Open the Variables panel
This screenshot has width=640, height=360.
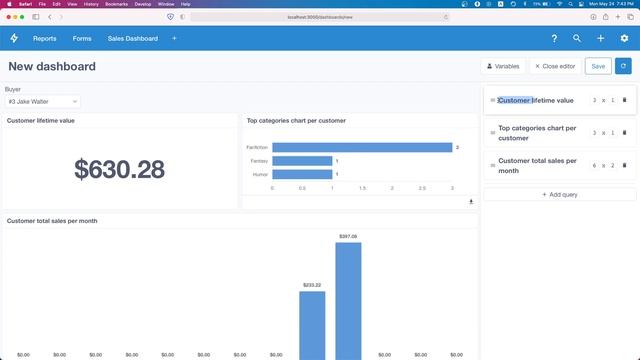[x=503, y=66]
